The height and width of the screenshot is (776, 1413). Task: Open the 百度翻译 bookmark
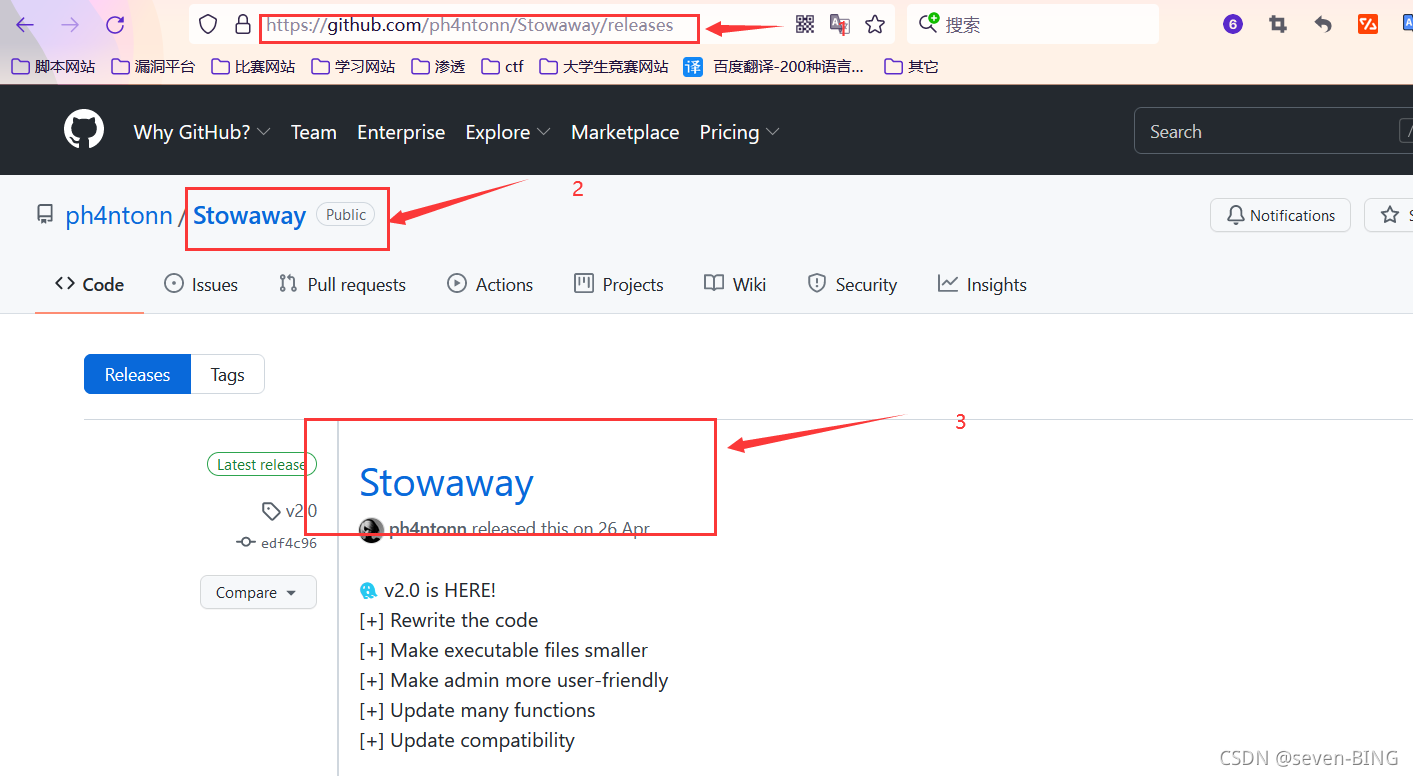pos(774,67)
